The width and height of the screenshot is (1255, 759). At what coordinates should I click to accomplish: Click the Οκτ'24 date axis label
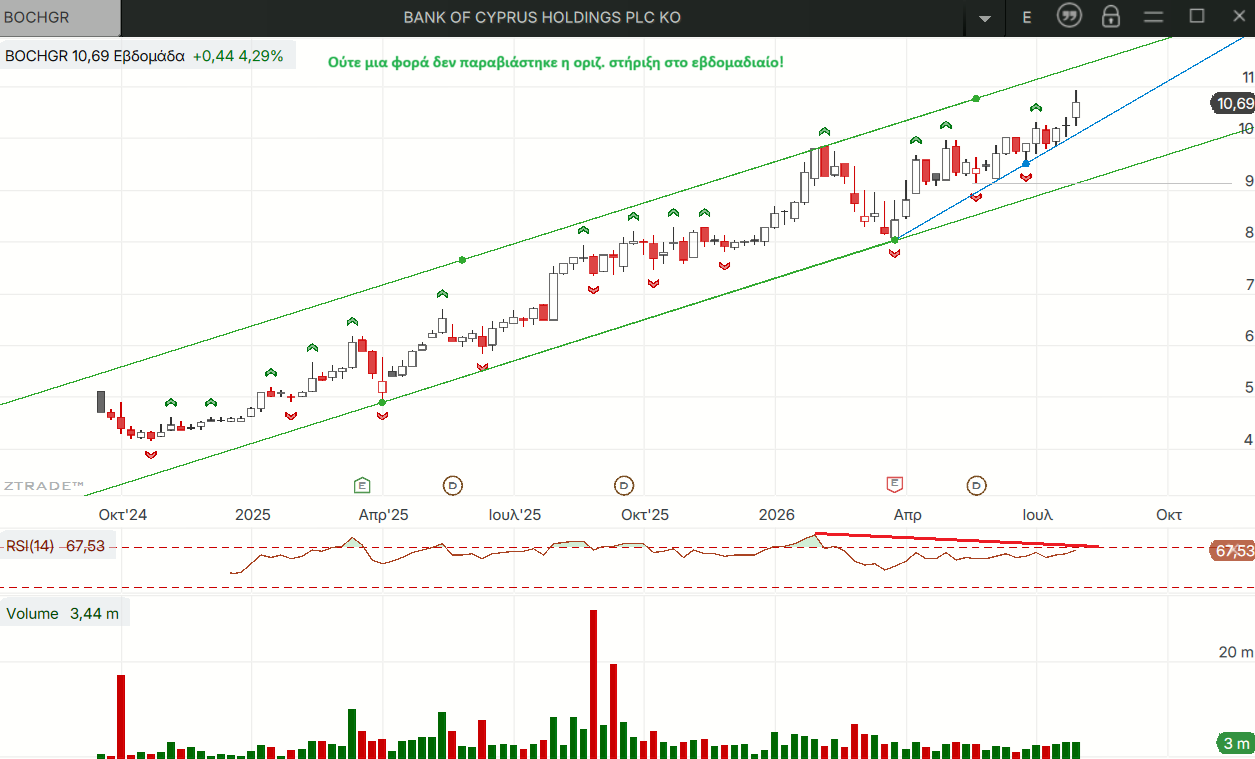pyautogui.click(x=123, y=515)
